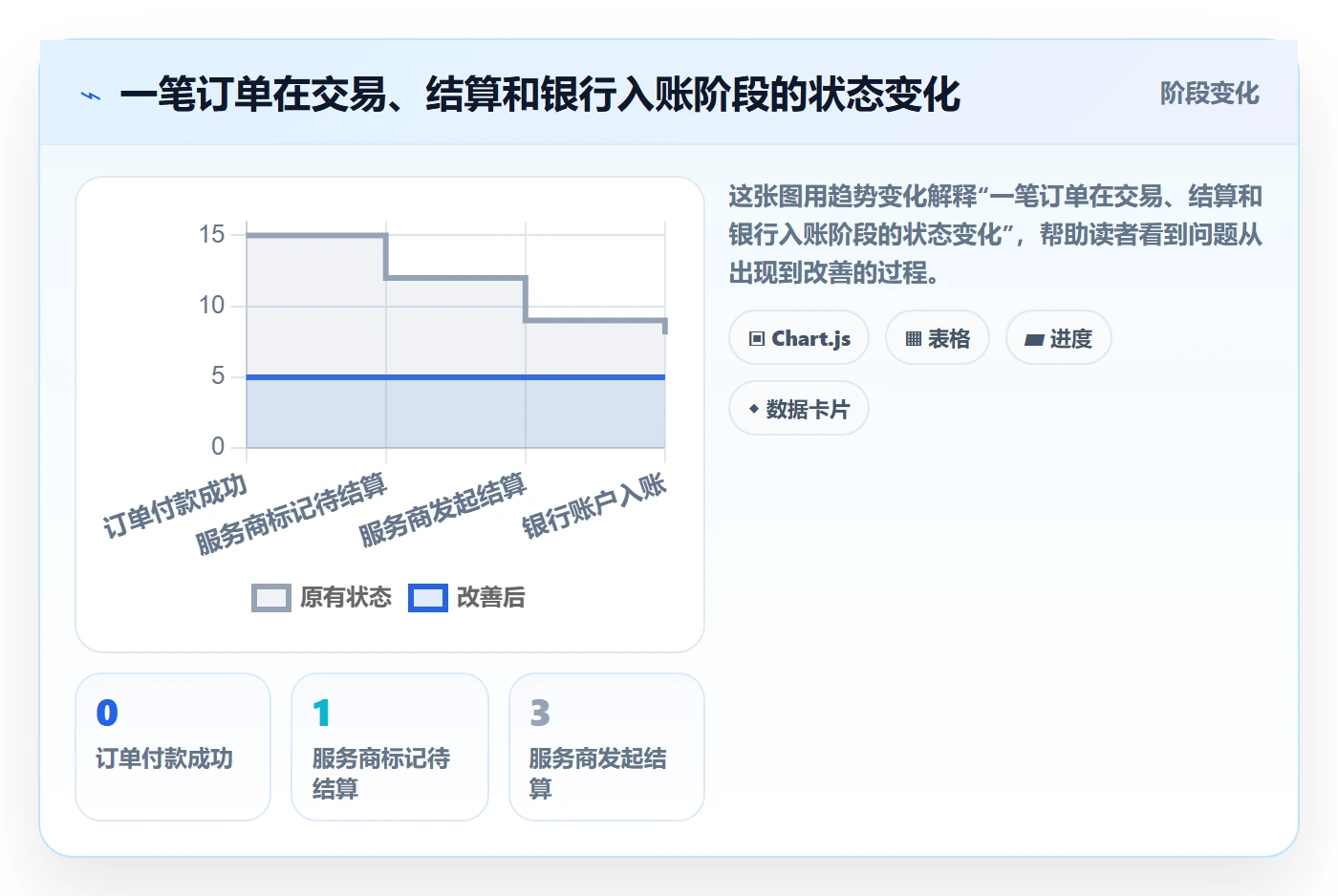Open the 订单付款成功 data card
This screenshot has height=896, width=1338.
(173, 747)
